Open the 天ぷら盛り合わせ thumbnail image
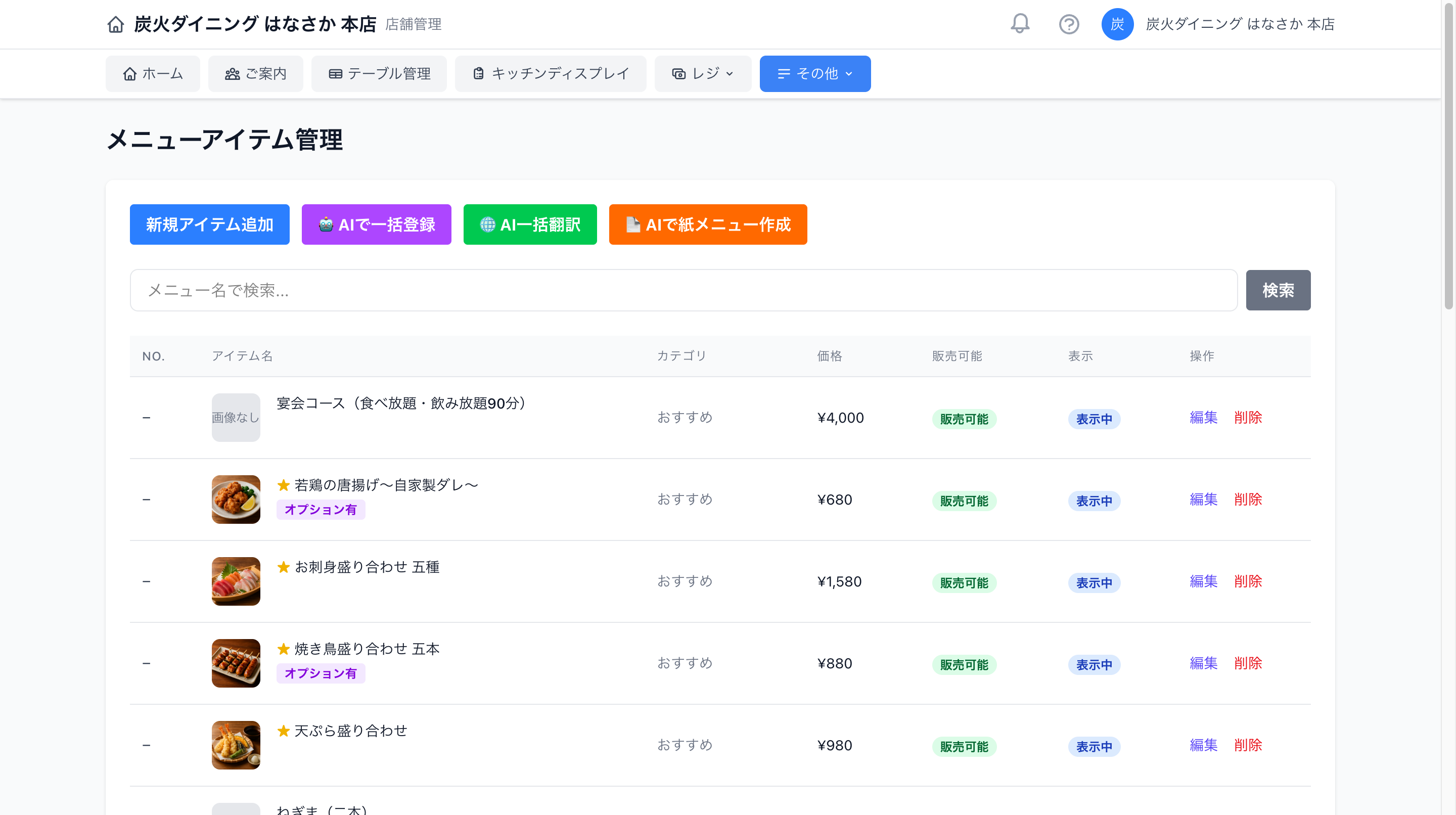The width and height of the screenshot is (1456, 815). pyautogui.click(x=236, y=745)
